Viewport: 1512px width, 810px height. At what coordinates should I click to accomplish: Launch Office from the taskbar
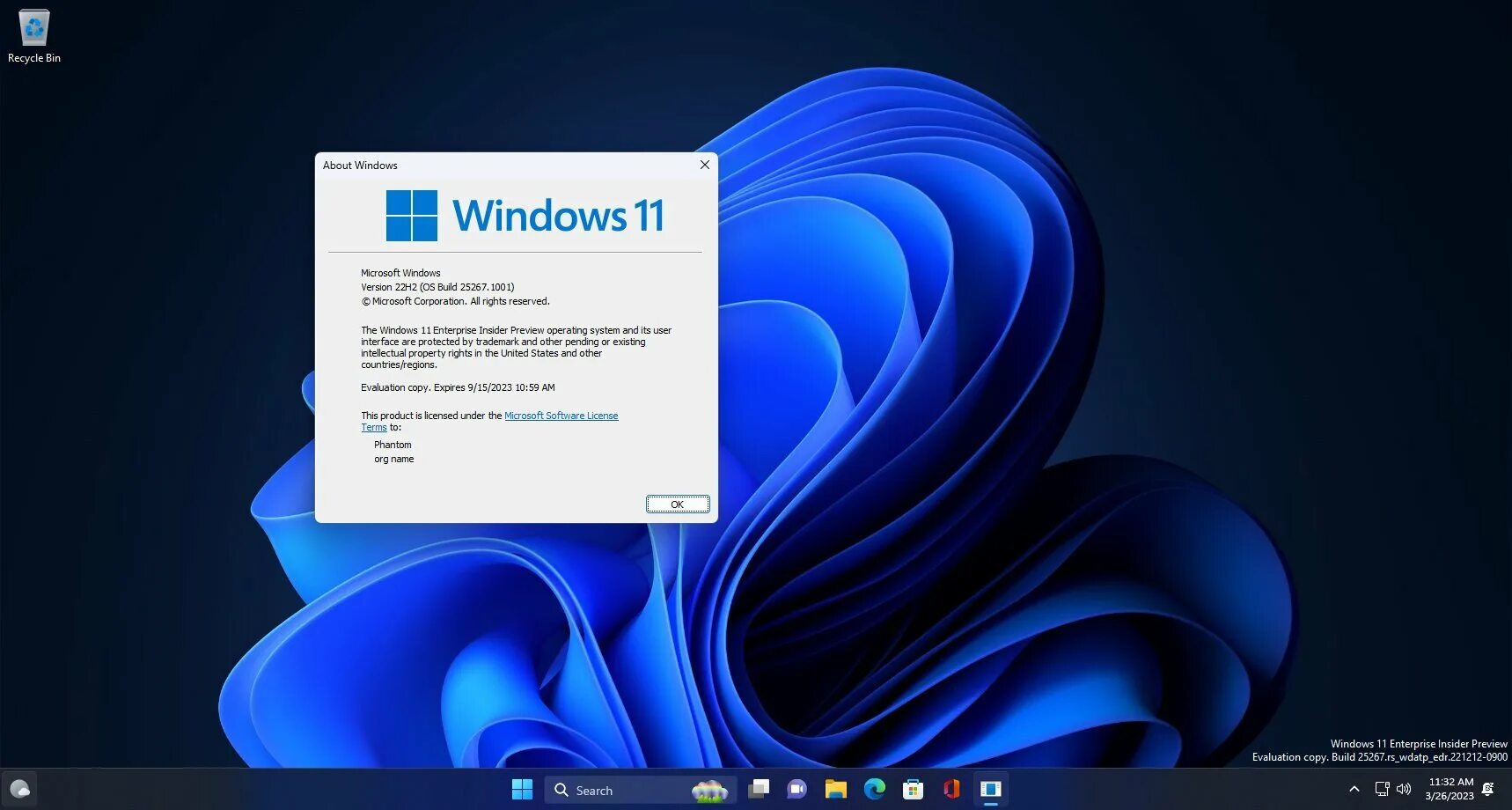tap(951, 790)
